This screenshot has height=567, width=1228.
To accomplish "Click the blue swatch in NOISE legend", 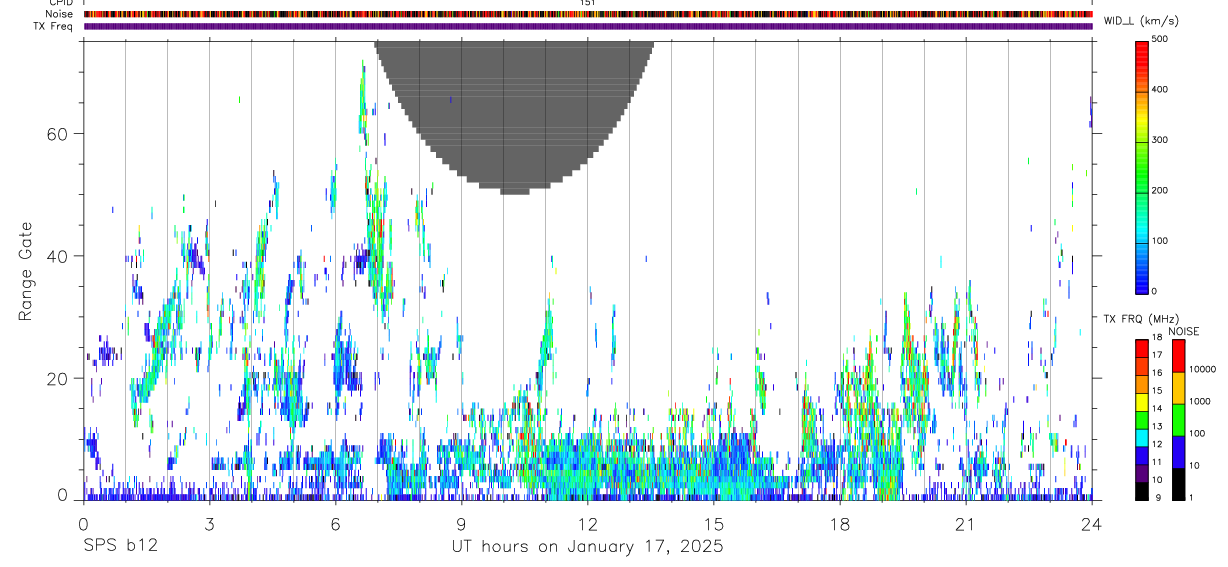I will 1178,452.
